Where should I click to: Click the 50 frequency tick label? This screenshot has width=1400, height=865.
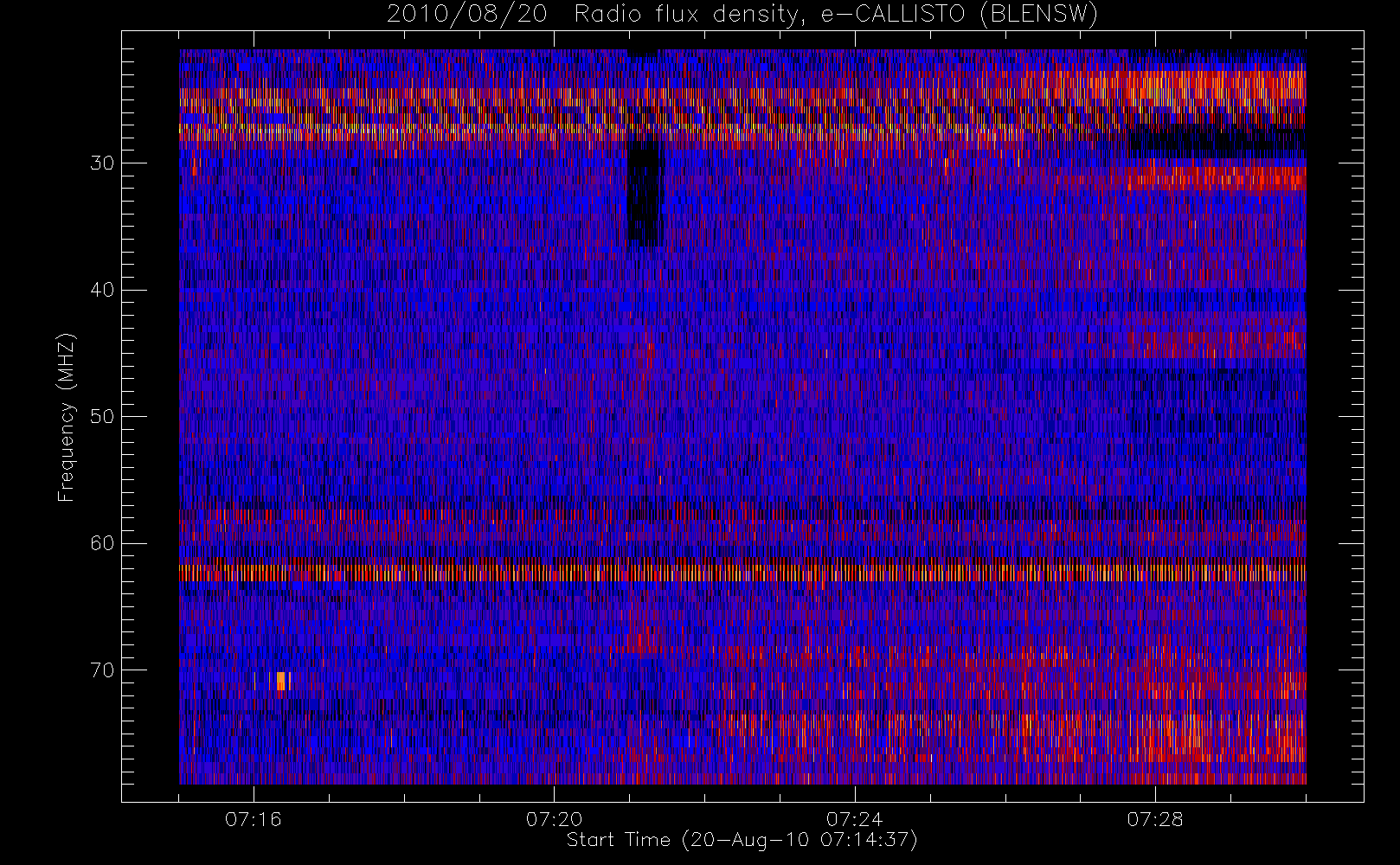(x=102, y=417)
